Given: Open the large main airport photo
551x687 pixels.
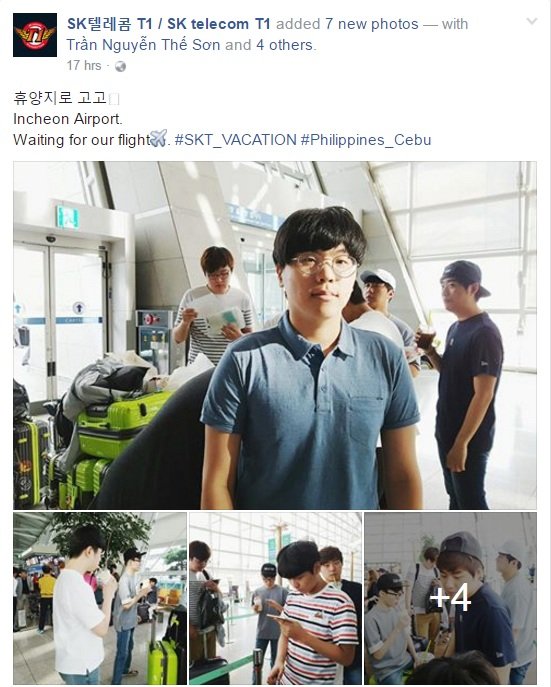Looking at the screenshot, I should [x=275, y=335].
